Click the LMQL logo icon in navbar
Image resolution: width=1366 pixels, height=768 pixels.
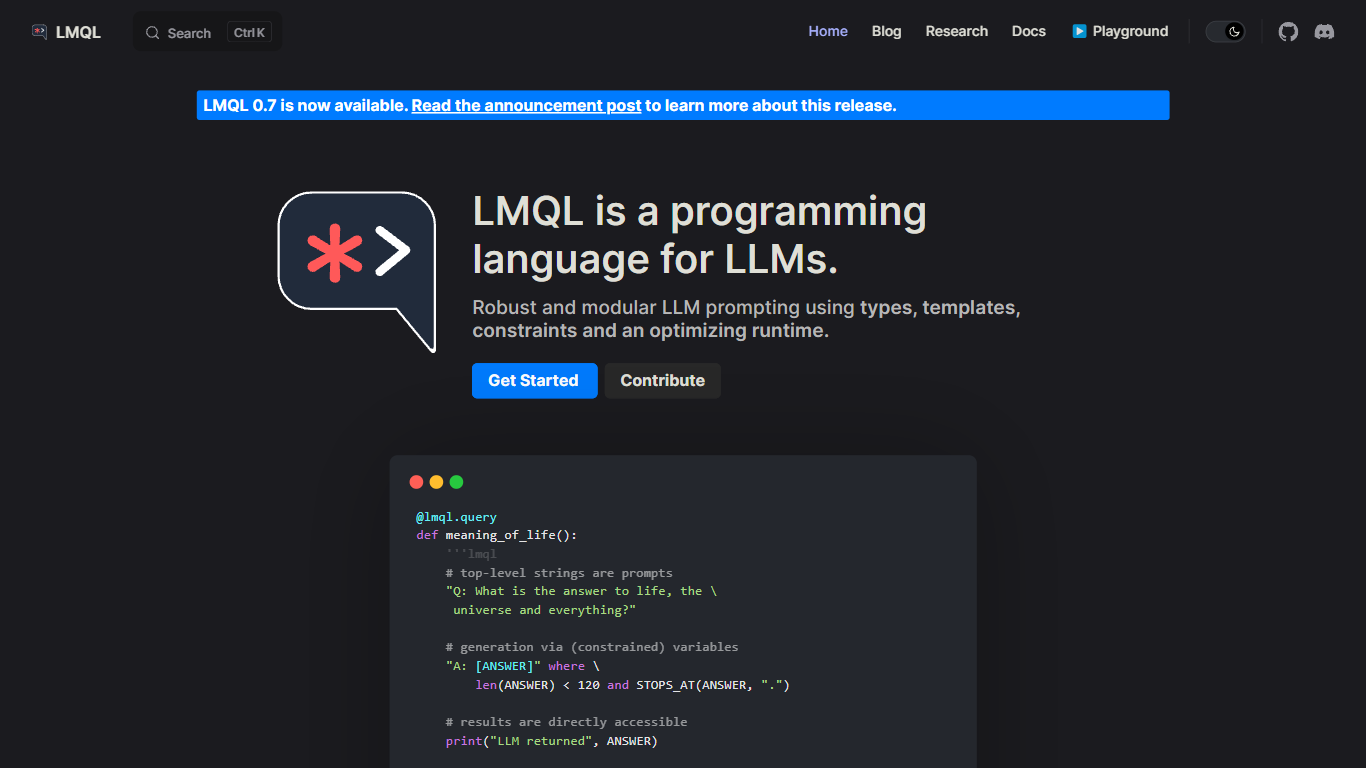tap(40, 32)
